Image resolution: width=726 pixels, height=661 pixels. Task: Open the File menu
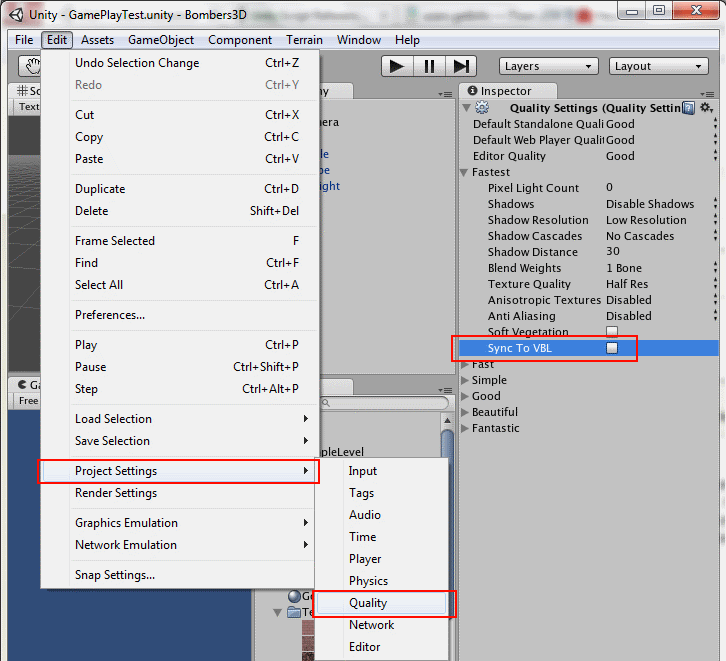[24, 40]
